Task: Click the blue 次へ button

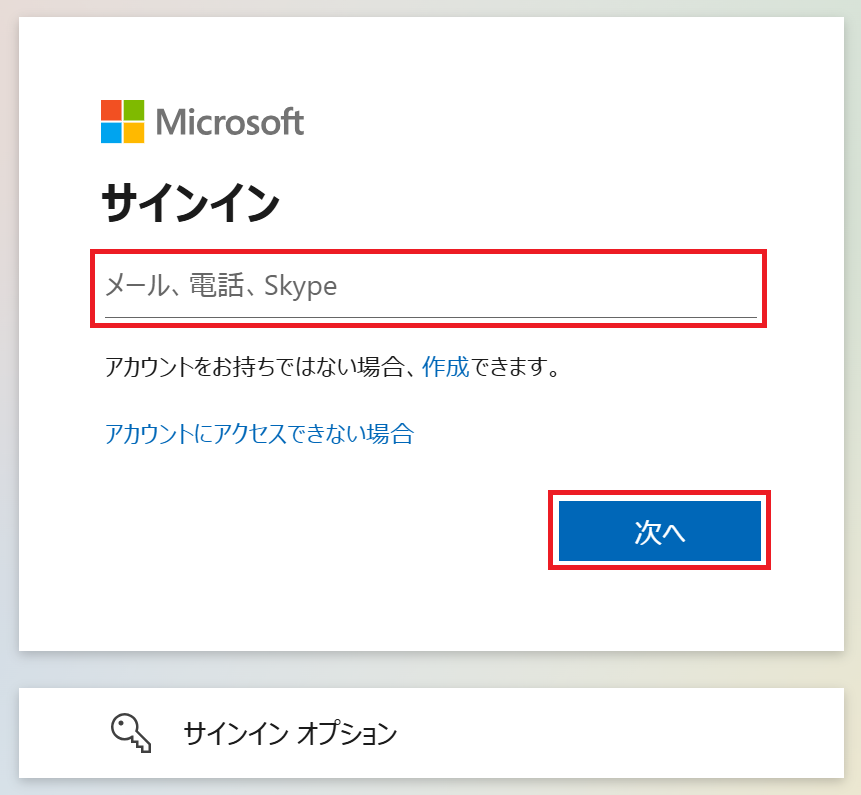Action: coord(659,531)
